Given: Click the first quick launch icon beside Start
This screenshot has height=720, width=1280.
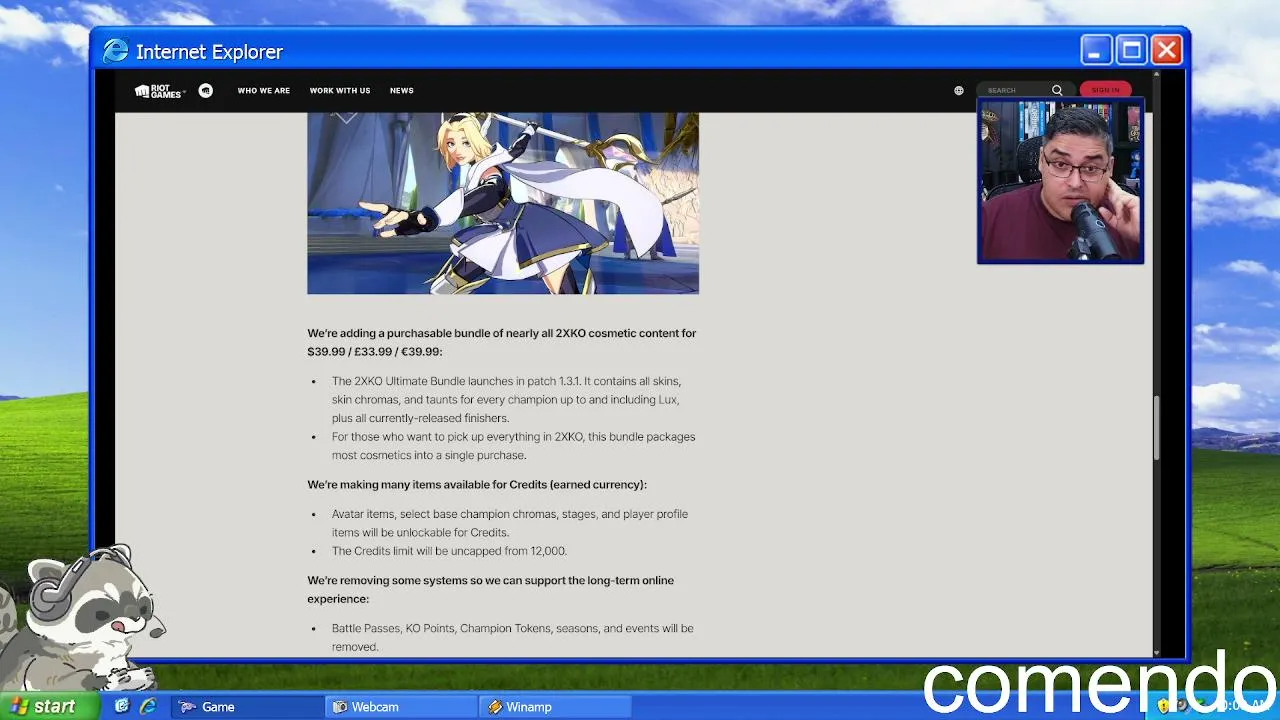Looking at the screenshot, I should click(122, 706).
